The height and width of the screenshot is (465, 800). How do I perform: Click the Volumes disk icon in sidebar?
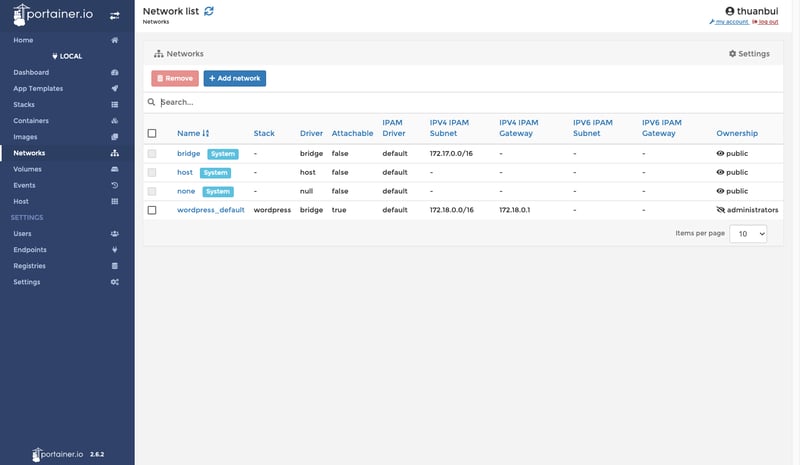point(115,169)
